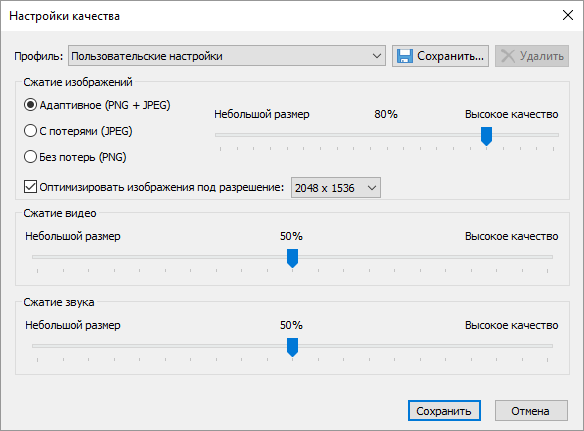
Task: Click the X icon on Удалить button
Action: pyautogui.click(x=508, y=56)
